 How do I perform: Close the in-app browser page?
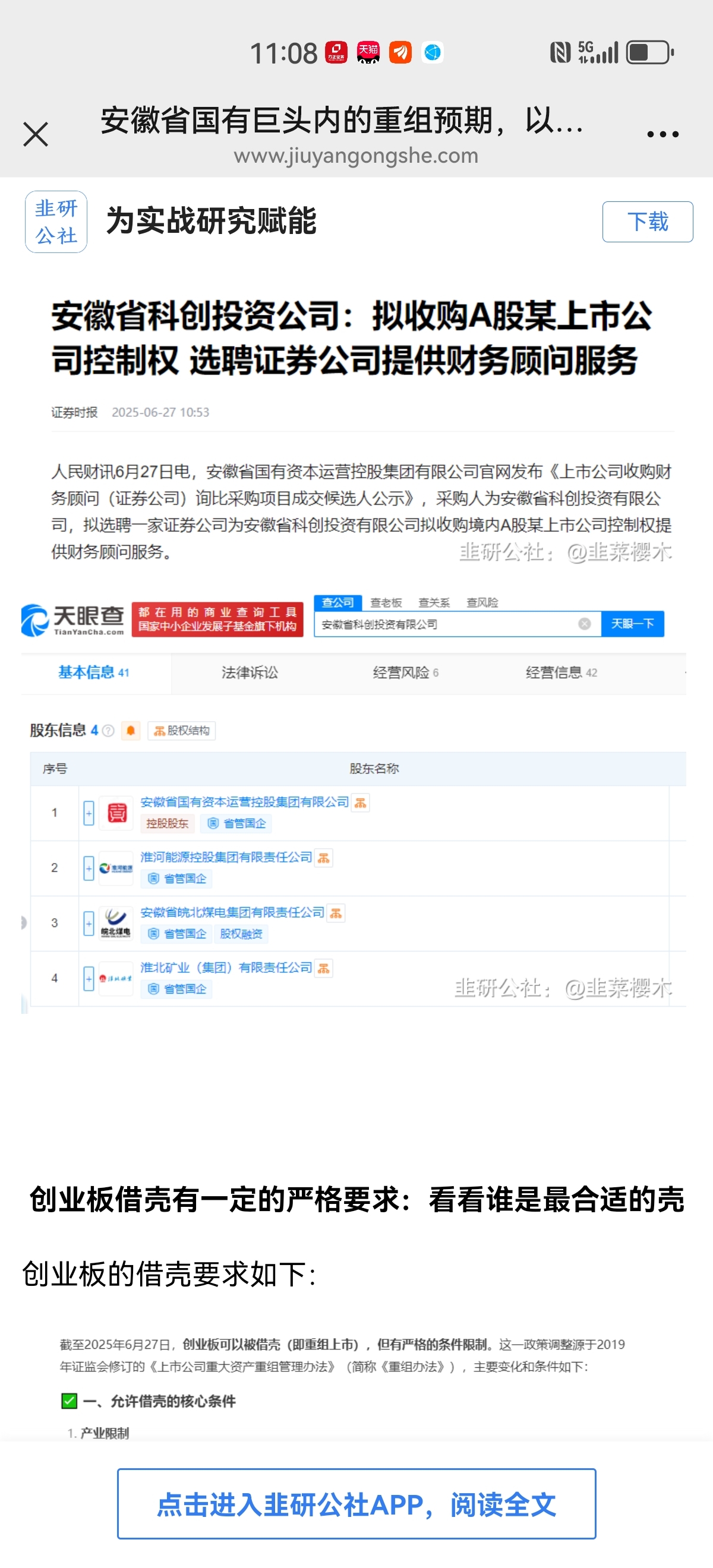35,134
